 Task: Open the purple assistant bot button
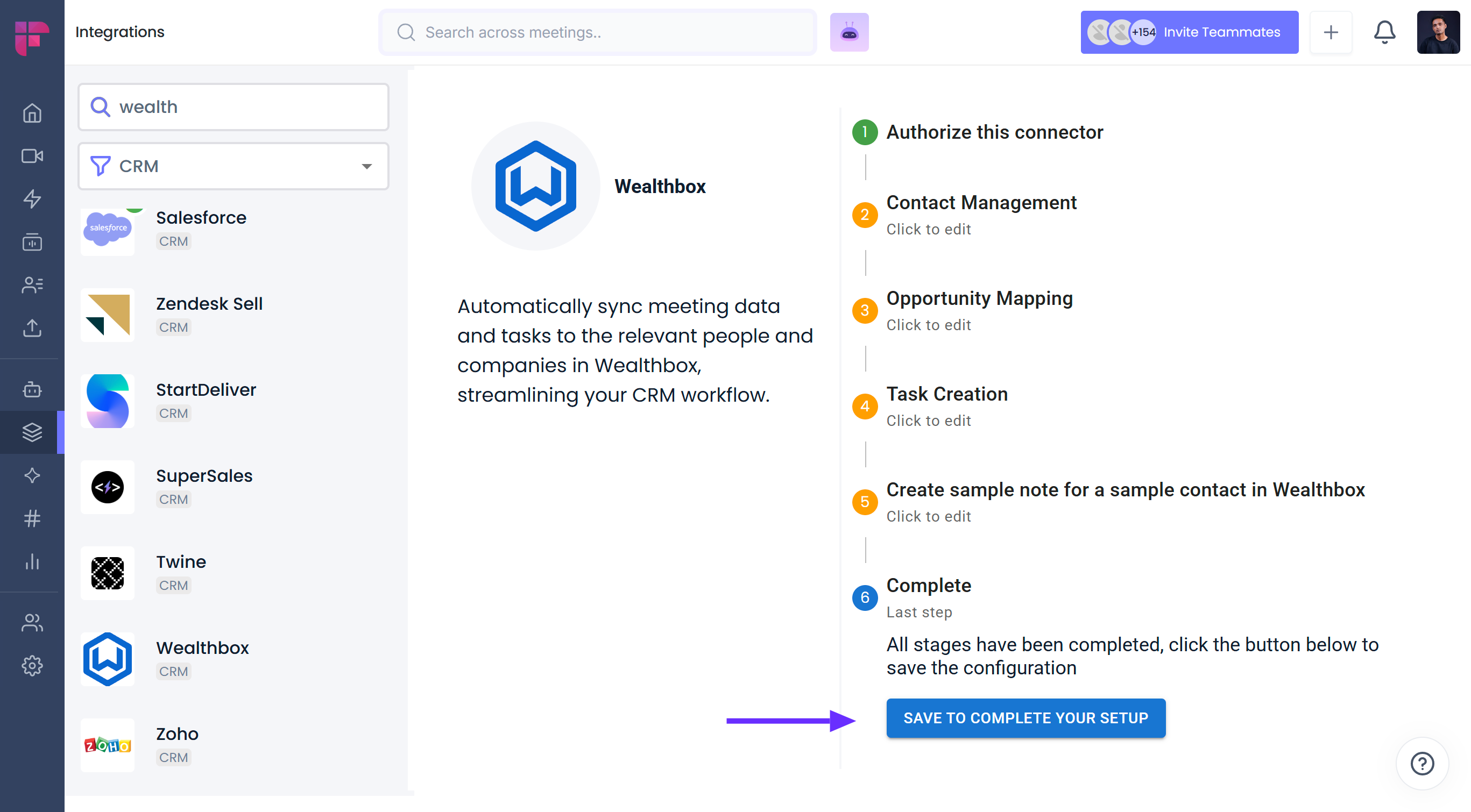click(x=849, y=32)
